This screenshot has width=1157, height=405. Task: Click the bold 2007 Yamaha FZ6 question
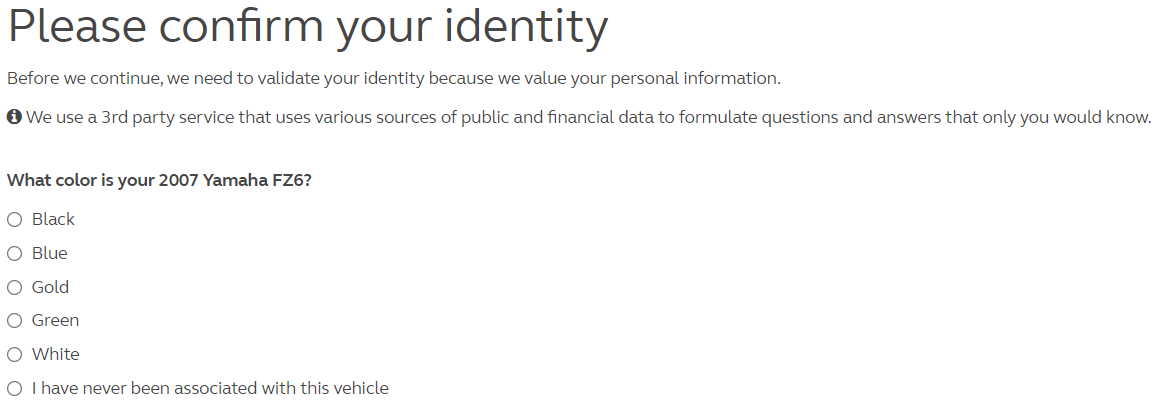tap(160, 181)
